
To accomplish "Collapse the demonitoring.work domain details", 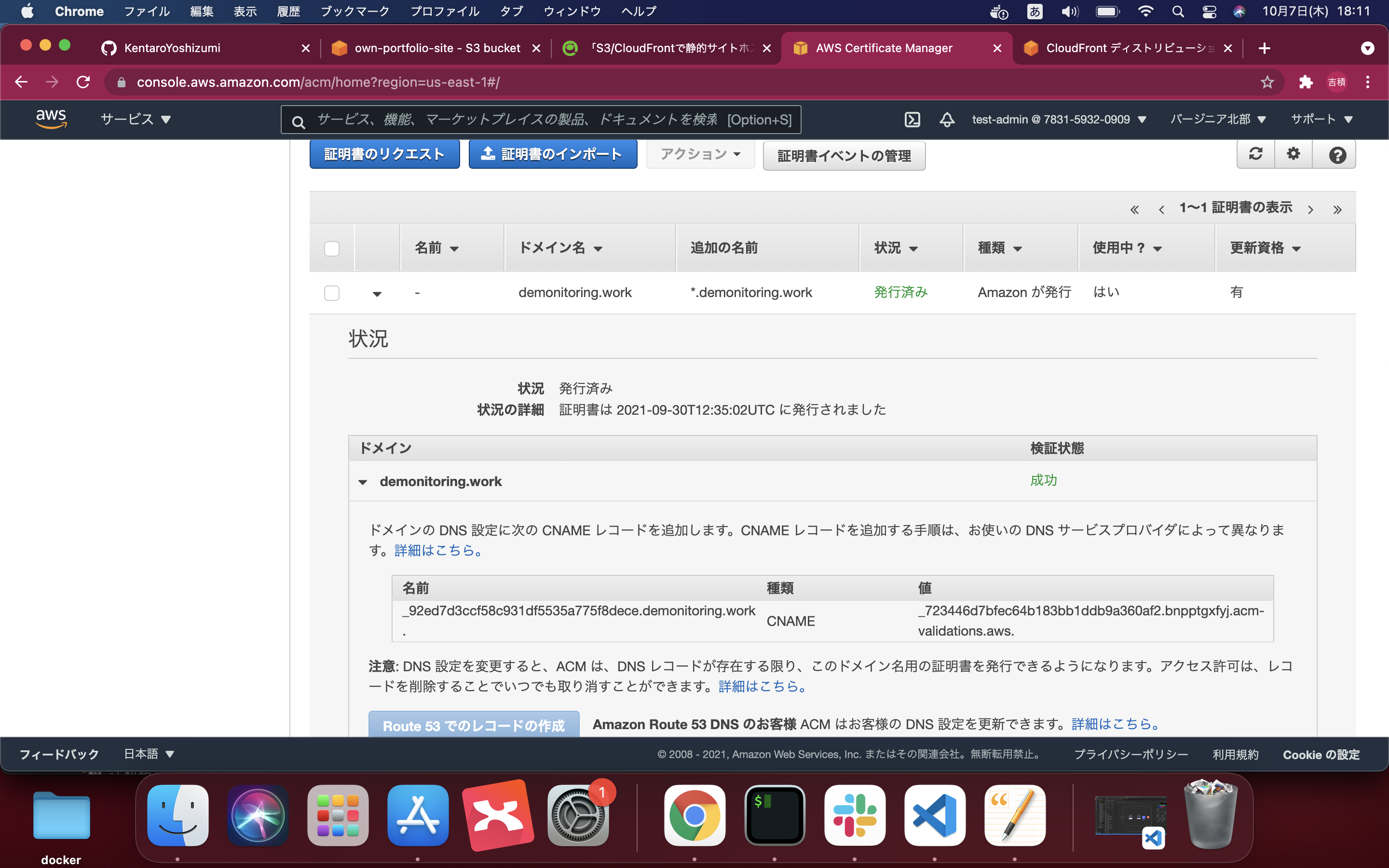I will [363, 482].
